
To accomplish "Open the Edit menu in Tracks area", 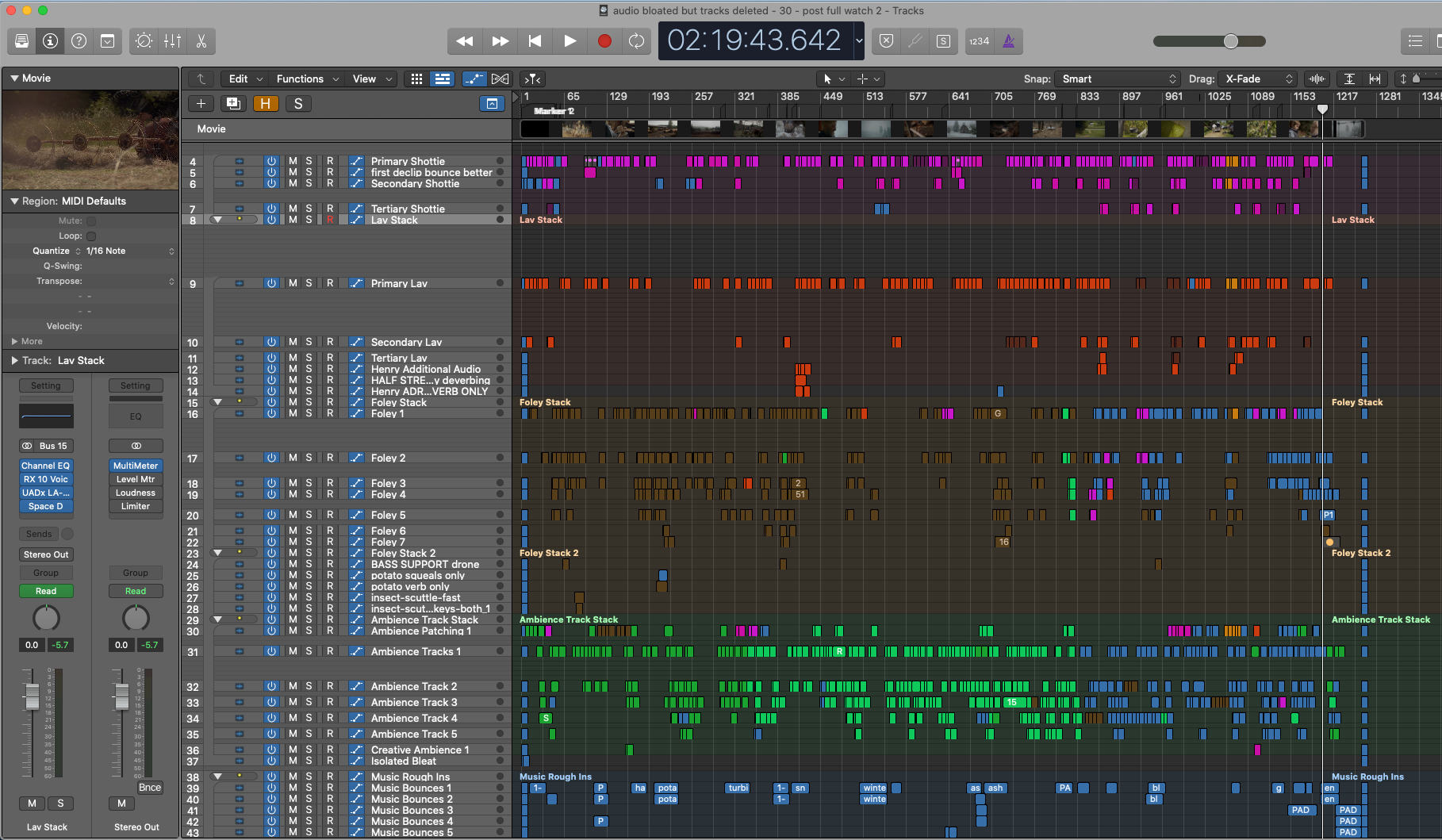I will [x=245, y=79].
